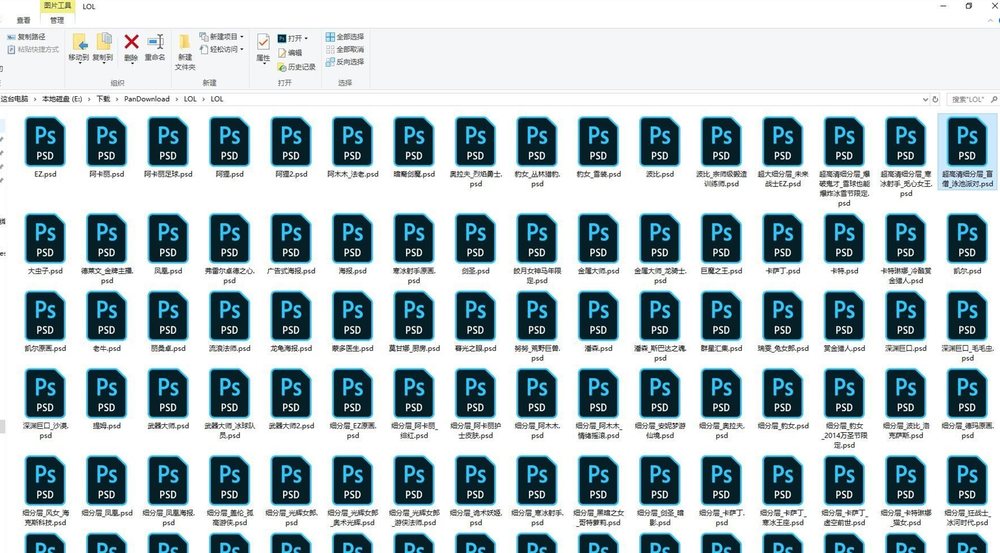Select the 海报.psd file icon
1000x553 pixels.
pyautogui.click(x=352, y=239)
